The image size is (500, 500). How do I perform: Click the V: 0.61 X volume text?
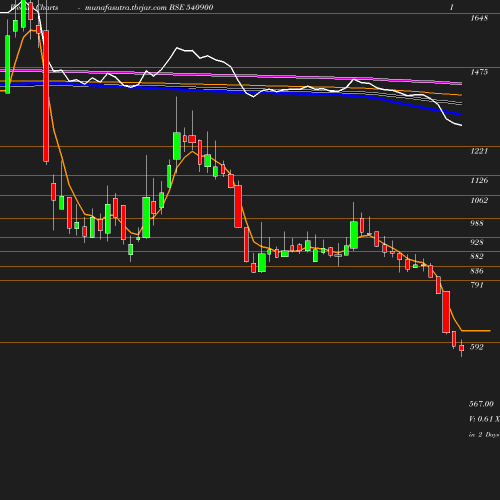(x=484, y=419)
